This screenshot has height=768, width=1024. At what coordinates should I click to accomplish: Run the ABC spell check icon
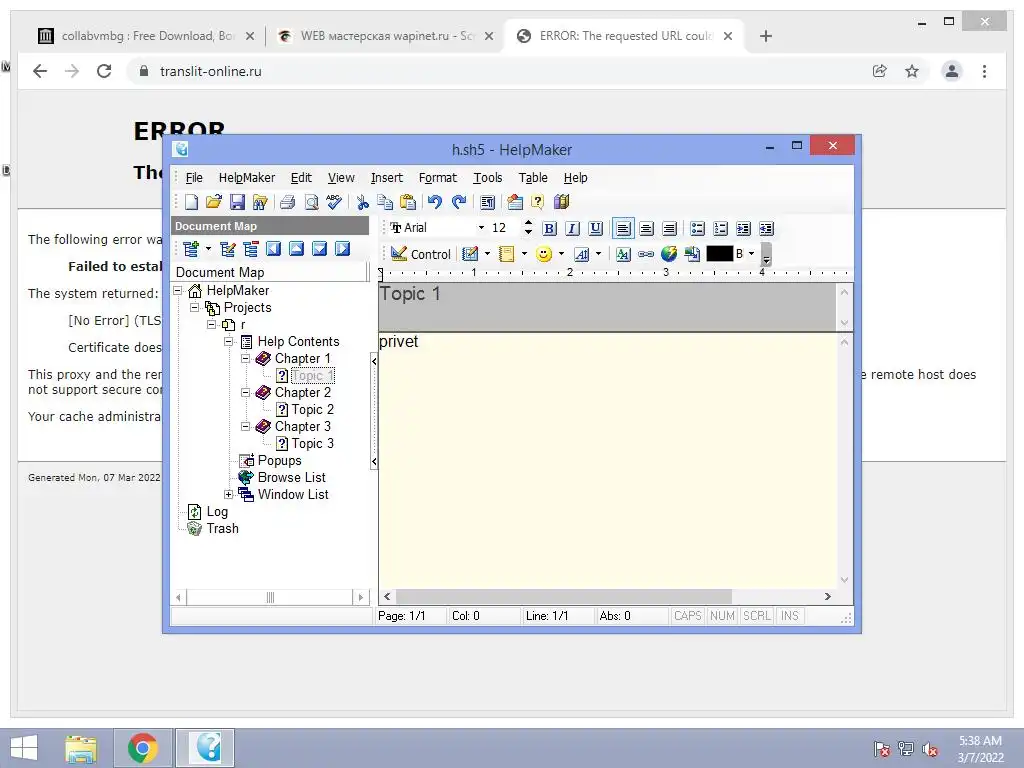(334, 202)
